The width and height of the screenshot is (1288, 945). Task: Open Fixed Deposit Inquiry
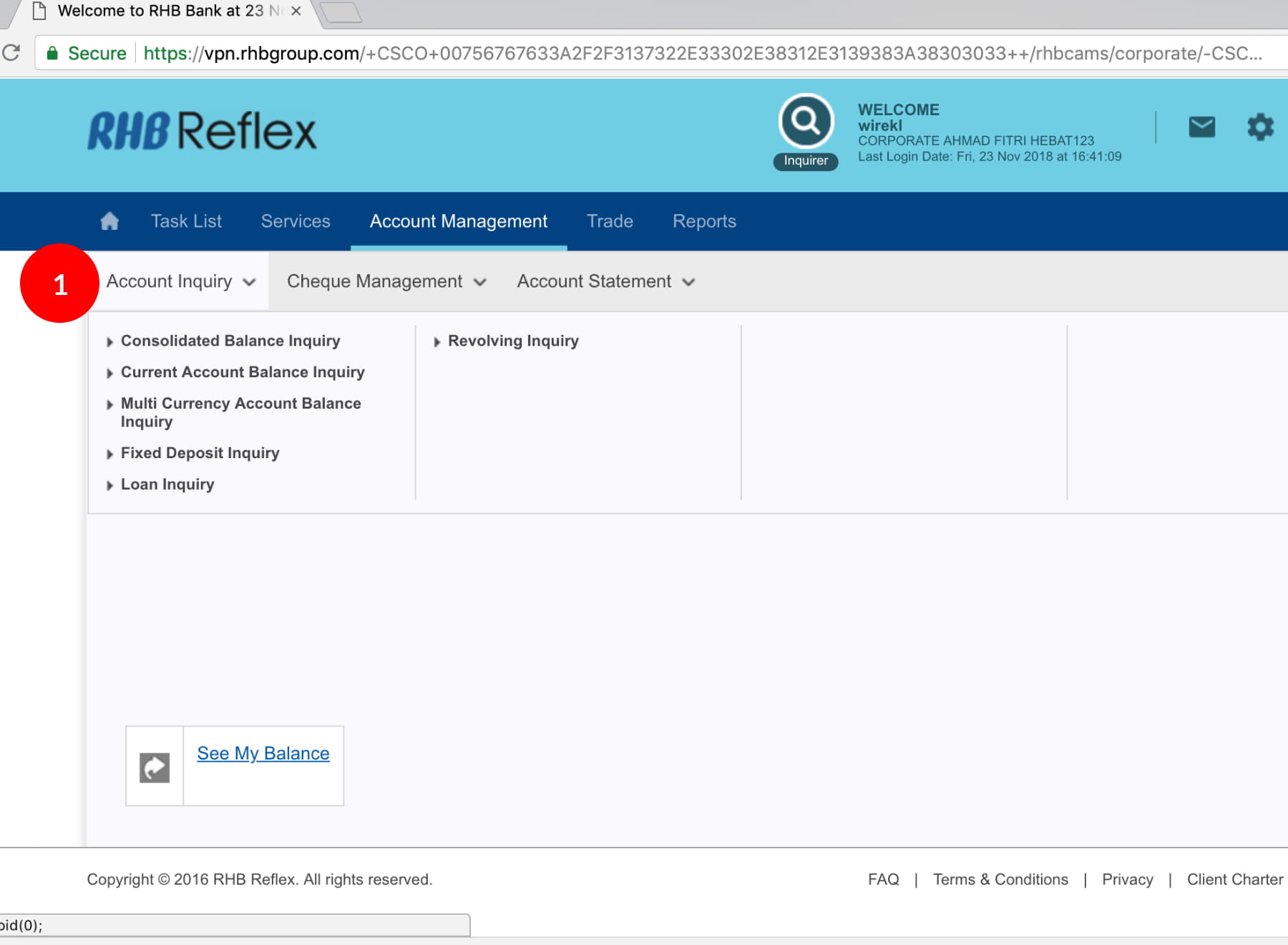coord(200,453)
